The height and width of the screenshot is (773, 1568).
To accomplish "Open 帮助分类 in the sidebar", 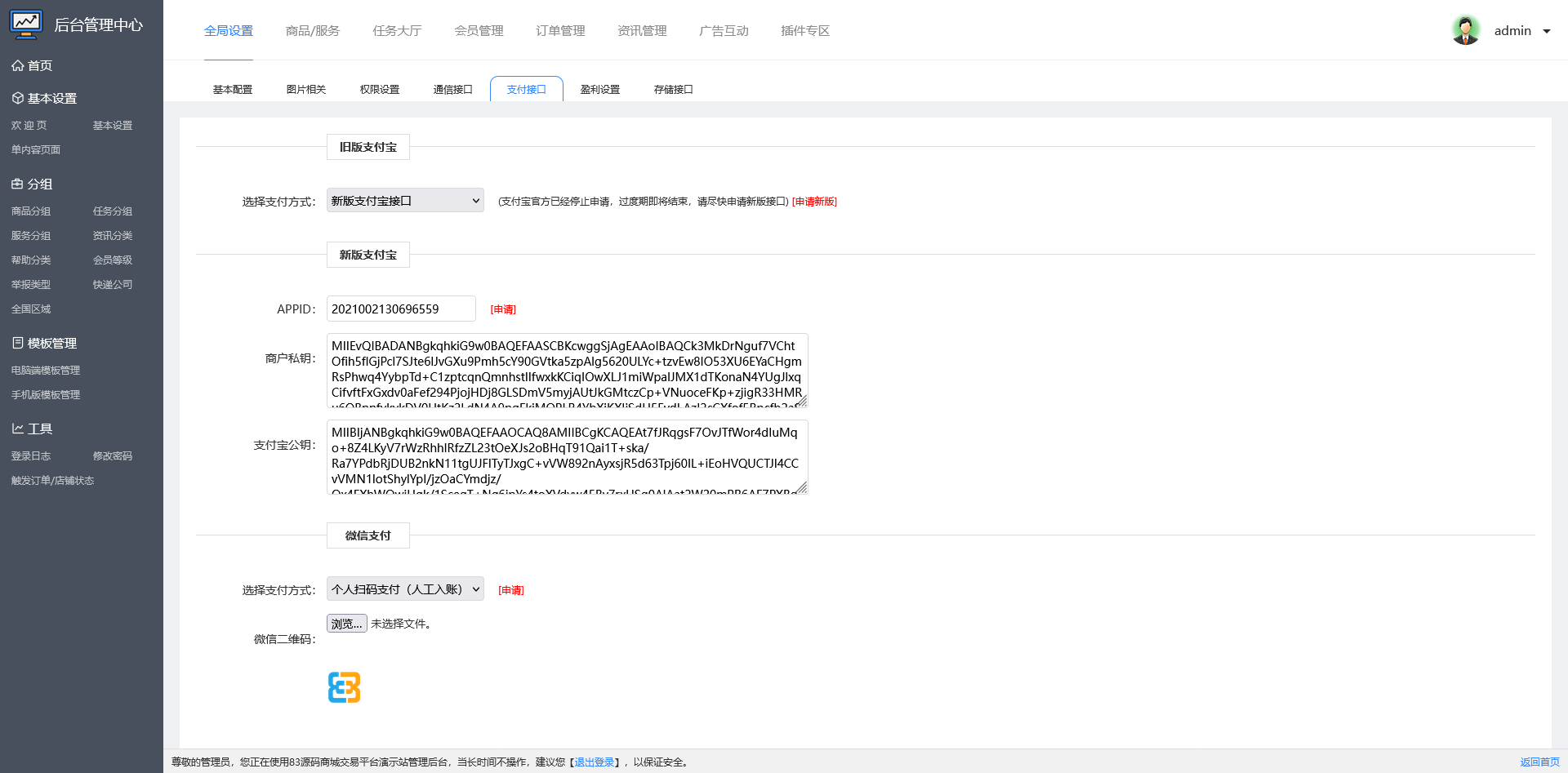I will [31, 260].
